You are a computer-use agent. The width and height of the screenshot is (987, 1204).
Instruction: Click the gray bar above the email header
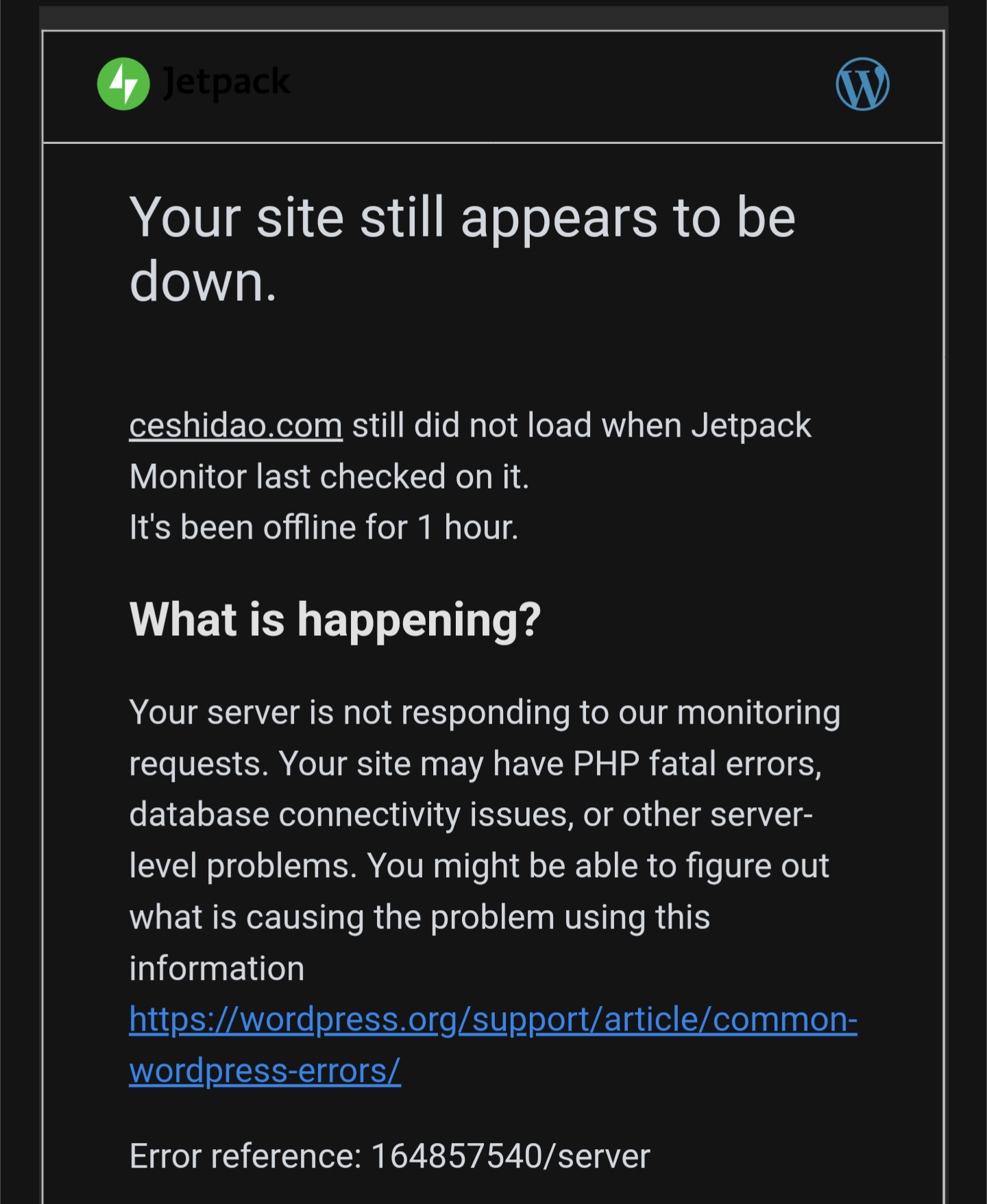tap(493, 17)
